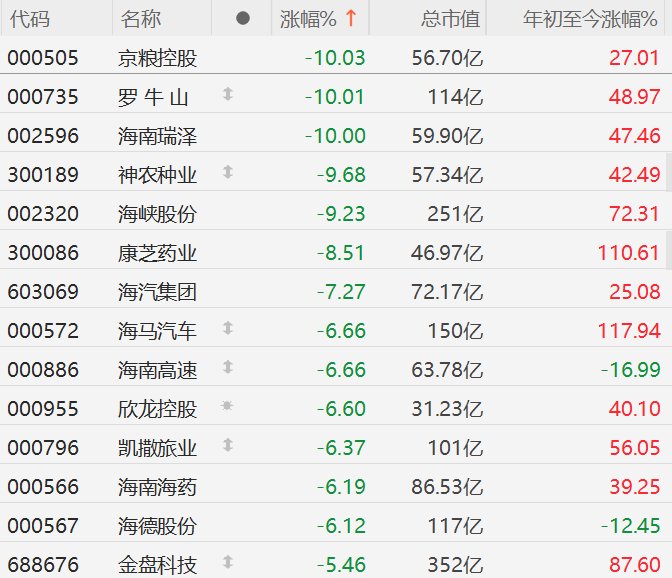Click the marker icon beside 海南高速
Screen dimensions: 672x578
pyautogui.click(x=228, y=367)
